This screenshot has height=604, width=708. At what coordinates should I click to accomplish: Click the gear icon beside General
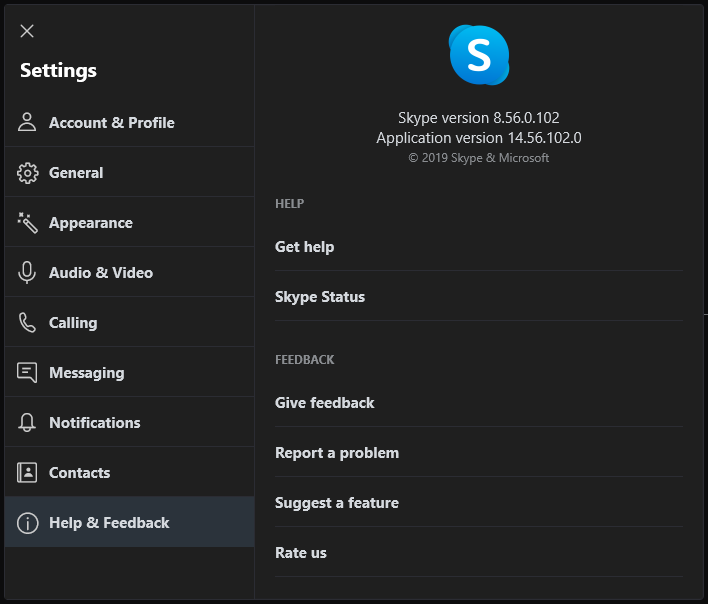click(x=28, y=173)
